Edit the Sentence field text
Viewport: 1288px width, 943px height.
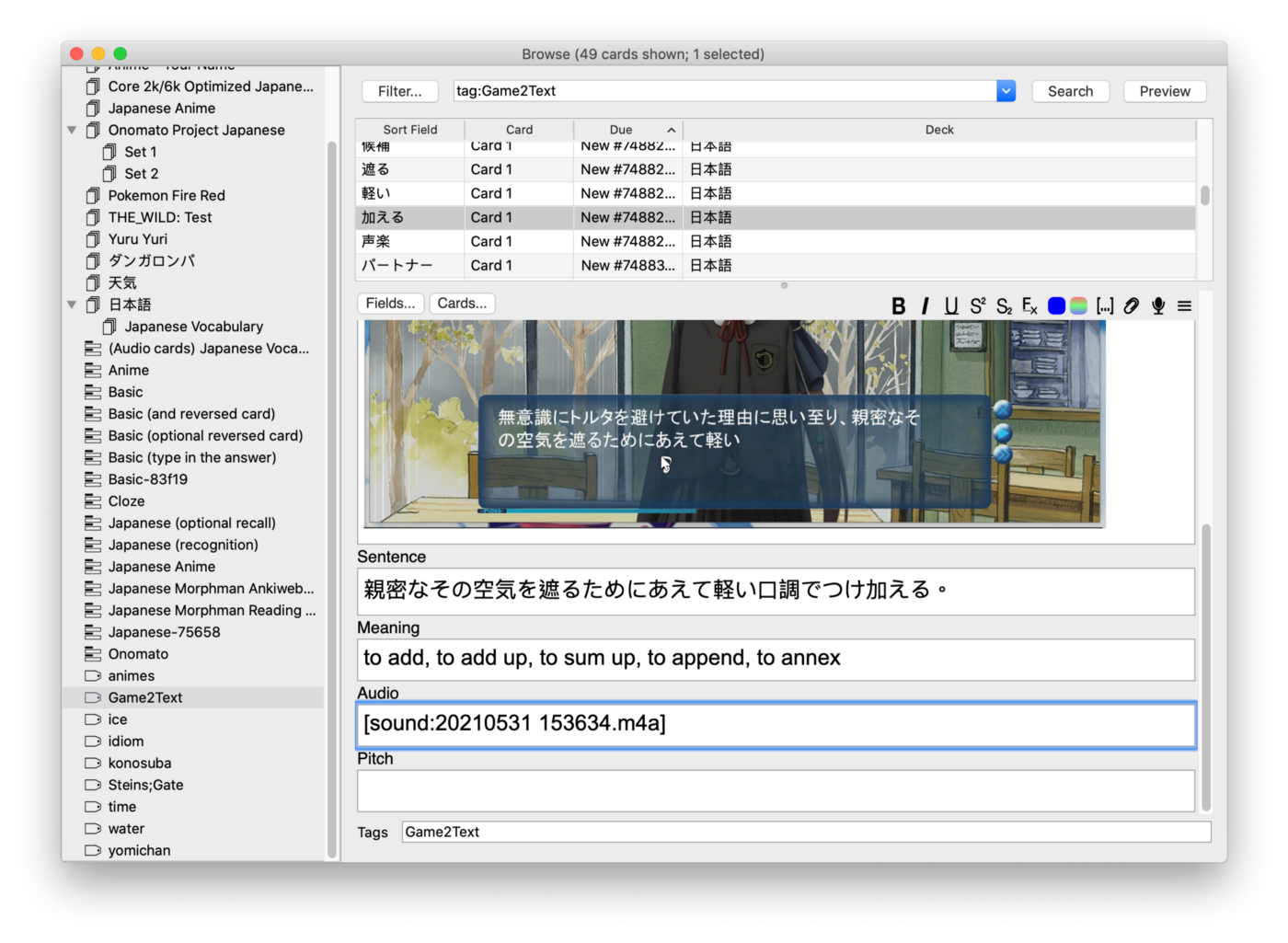pos(776,591)
